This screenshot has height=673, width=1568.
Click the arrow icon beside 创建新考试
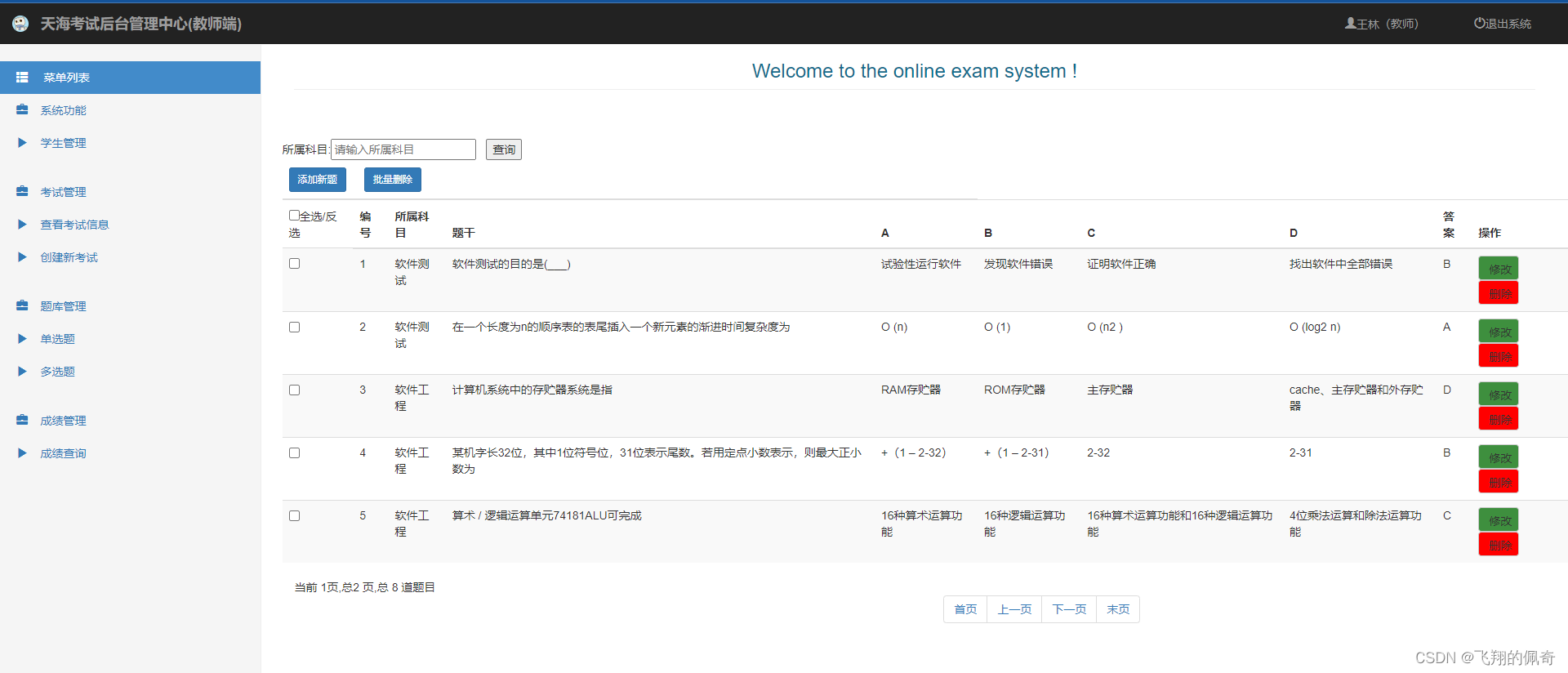pos(22,256)
